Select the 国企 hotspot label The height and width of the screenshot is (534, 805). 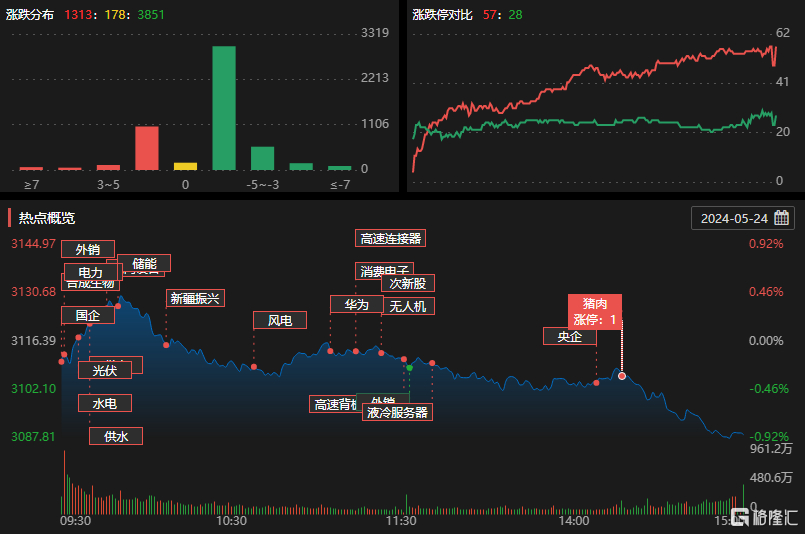point(88,315)
